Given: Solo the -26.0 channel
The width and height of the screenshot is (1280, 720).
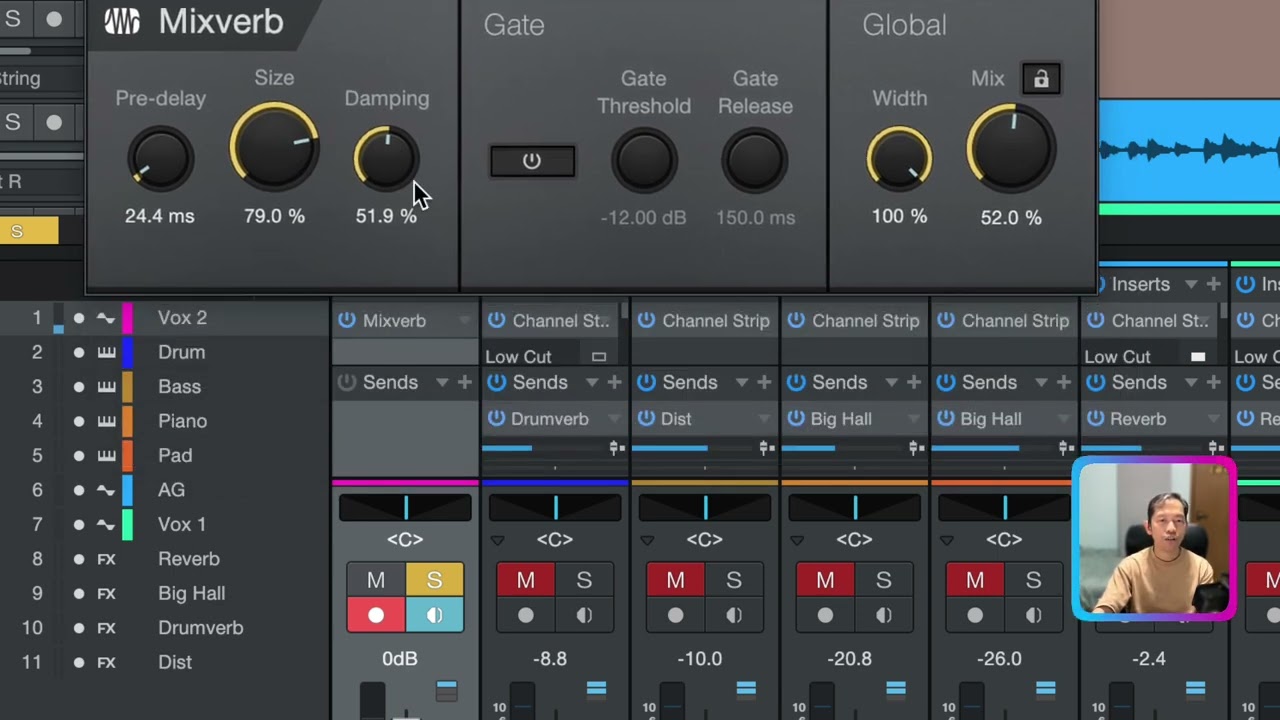Looking at the screenshot, I should click(1034, 580).
